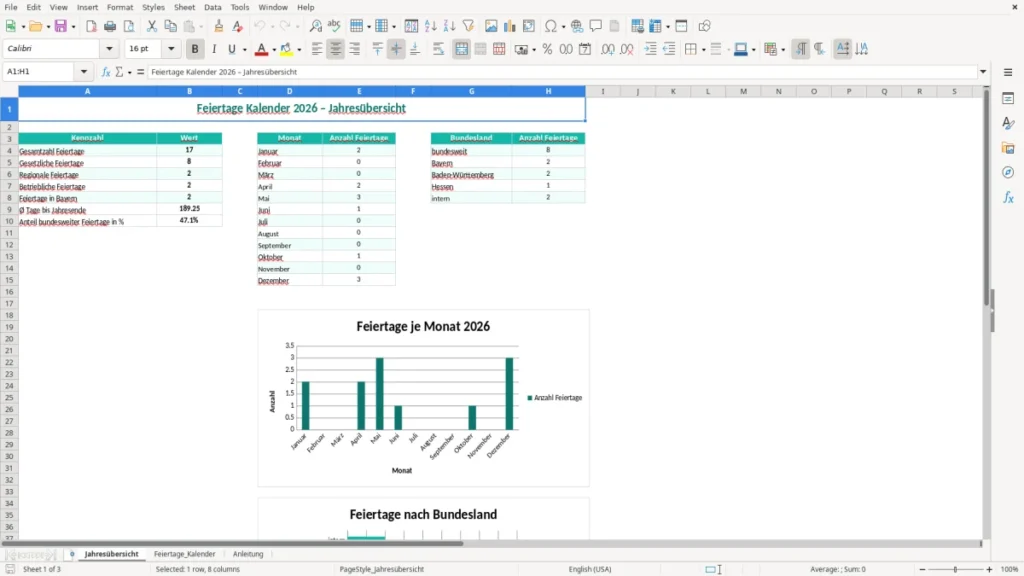Image resolution: width=1024 pixels, height=576 pixels.
Task: Toggle Merge and Center Cells
Action: tap(461, 49)
